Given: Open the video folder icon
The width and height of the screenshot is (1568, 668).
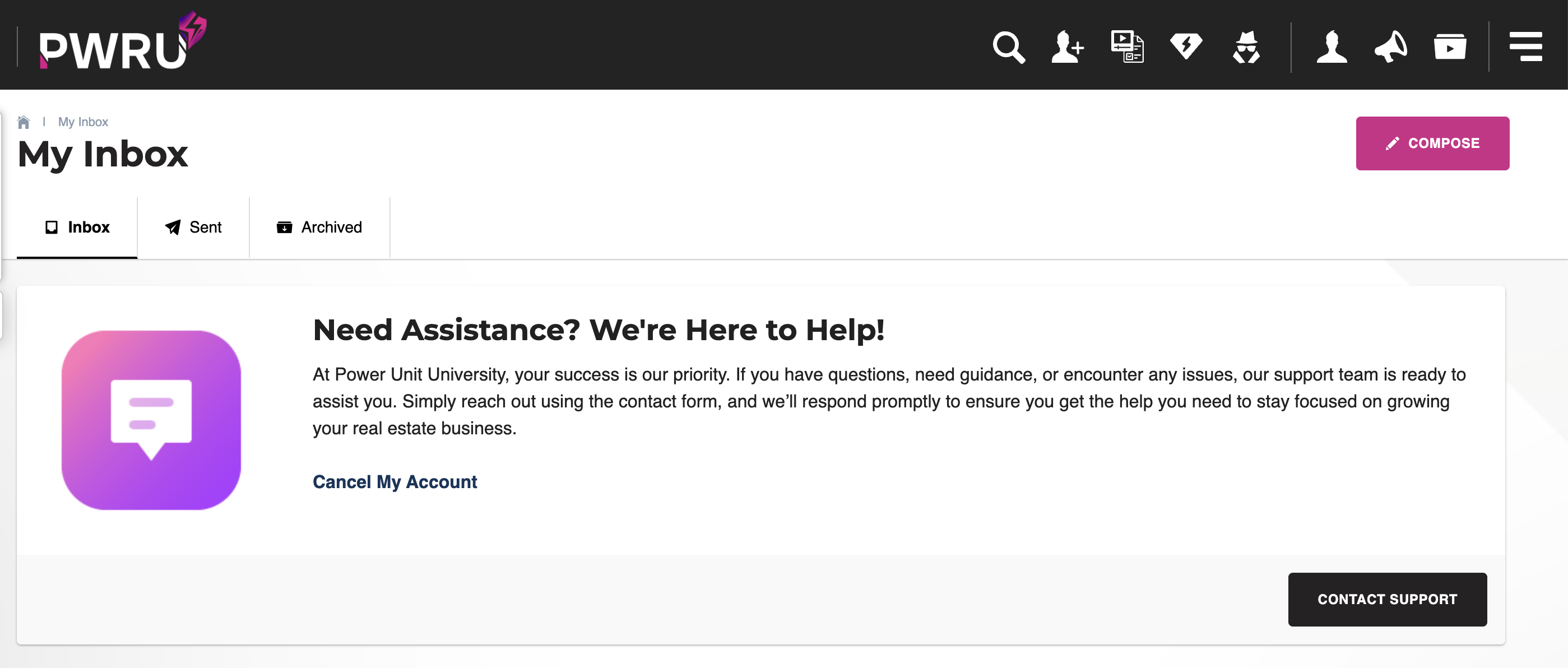Looking at the screenshot, I should [x=1450, y=47].
